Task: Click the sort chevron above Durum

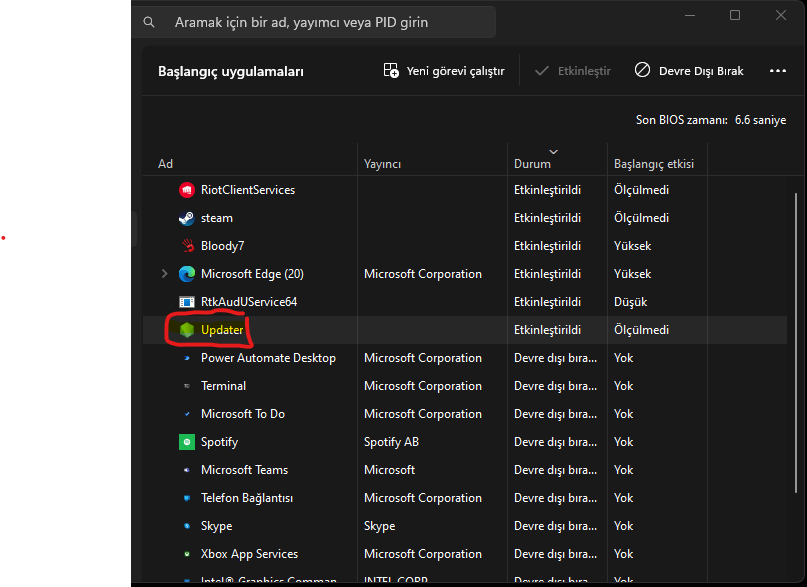Action: (553, 152)
